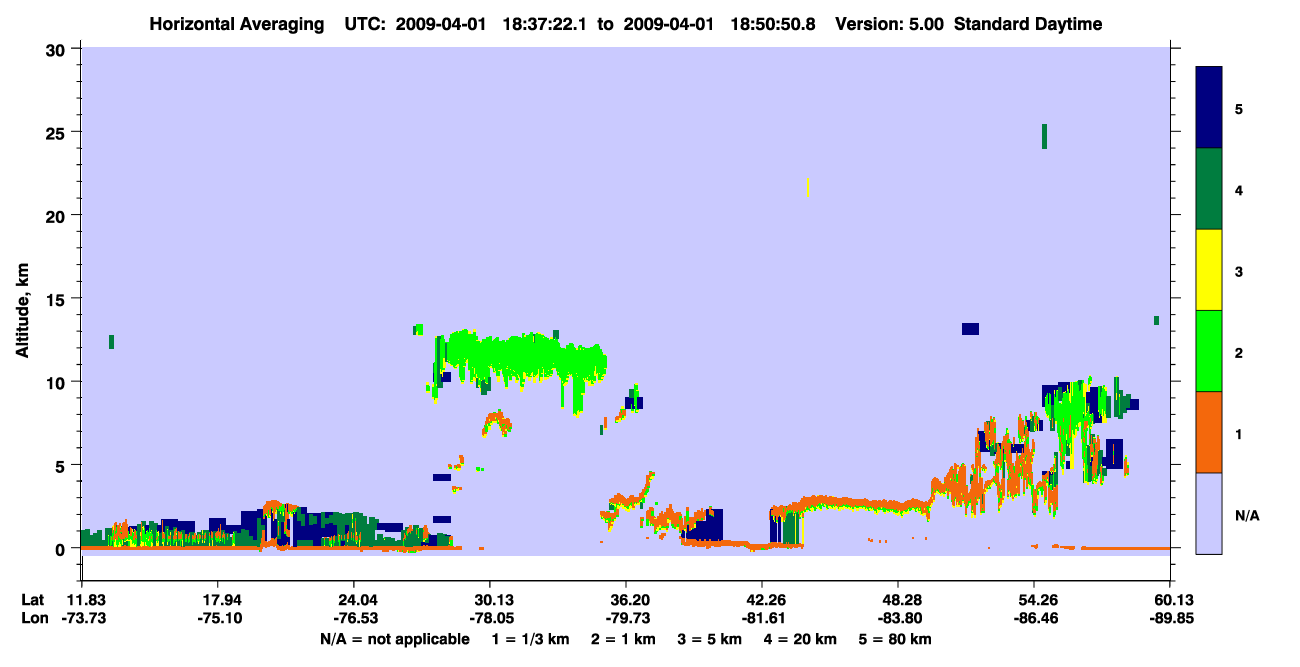Image resolution: width=1300 pixels, height=667 pixels.
Task: Click the y-axis tick label 25
Action: point(58,132)
